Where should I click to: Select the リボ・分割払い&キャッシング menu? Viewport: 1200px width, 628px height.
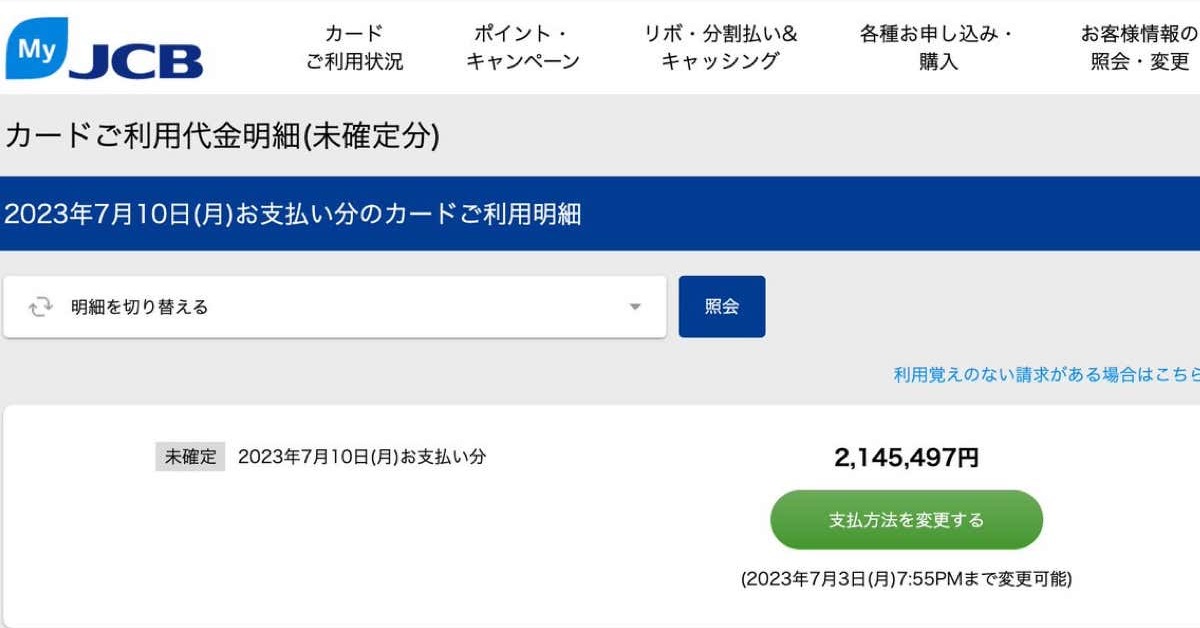[x=719, y=47]
